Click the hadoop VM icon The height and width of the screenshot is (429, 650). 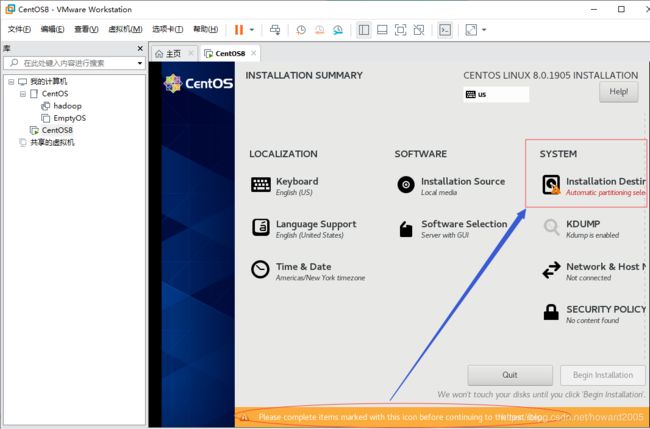[46, 106]
